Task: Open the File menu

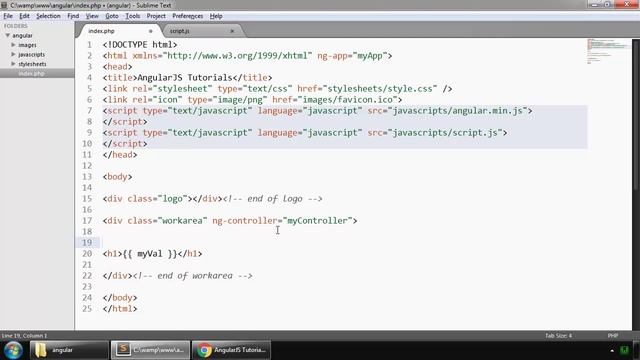Action: tap(8, 16)
